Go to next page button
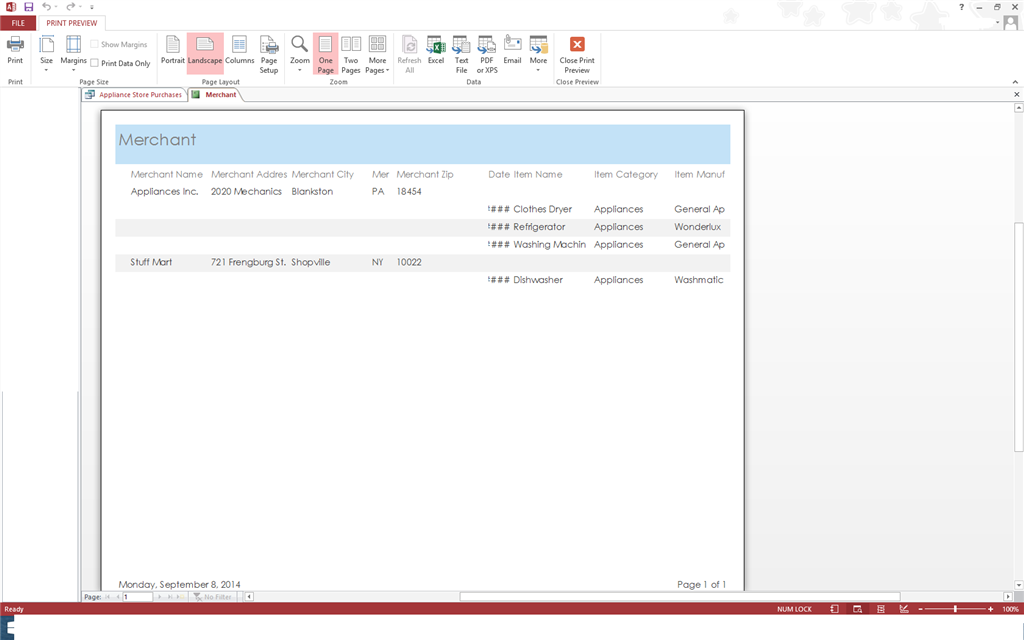The height and width of the screenshot is (640, 1024). pyautogui.click(x=159, y=597)
